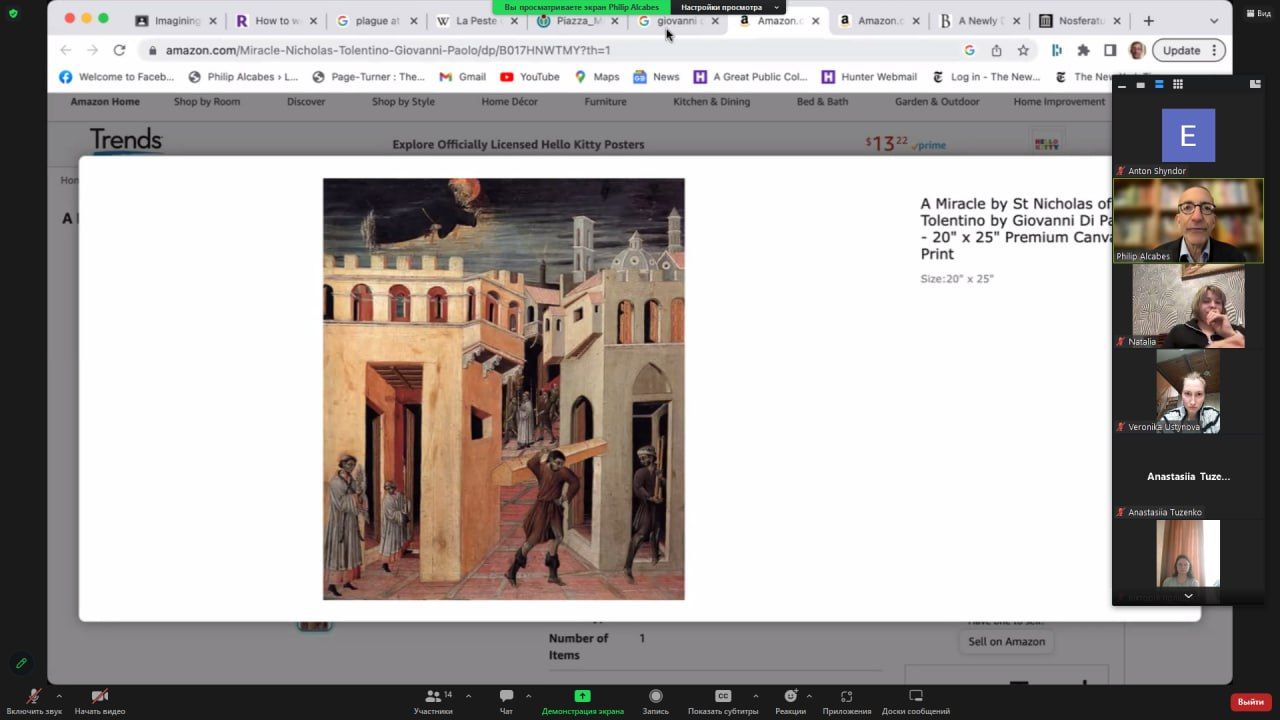Image resolution: width=1280 pixels, height=720 pixels.
Task: Click the green pencil annotate icon
Action: coord(21,663)
